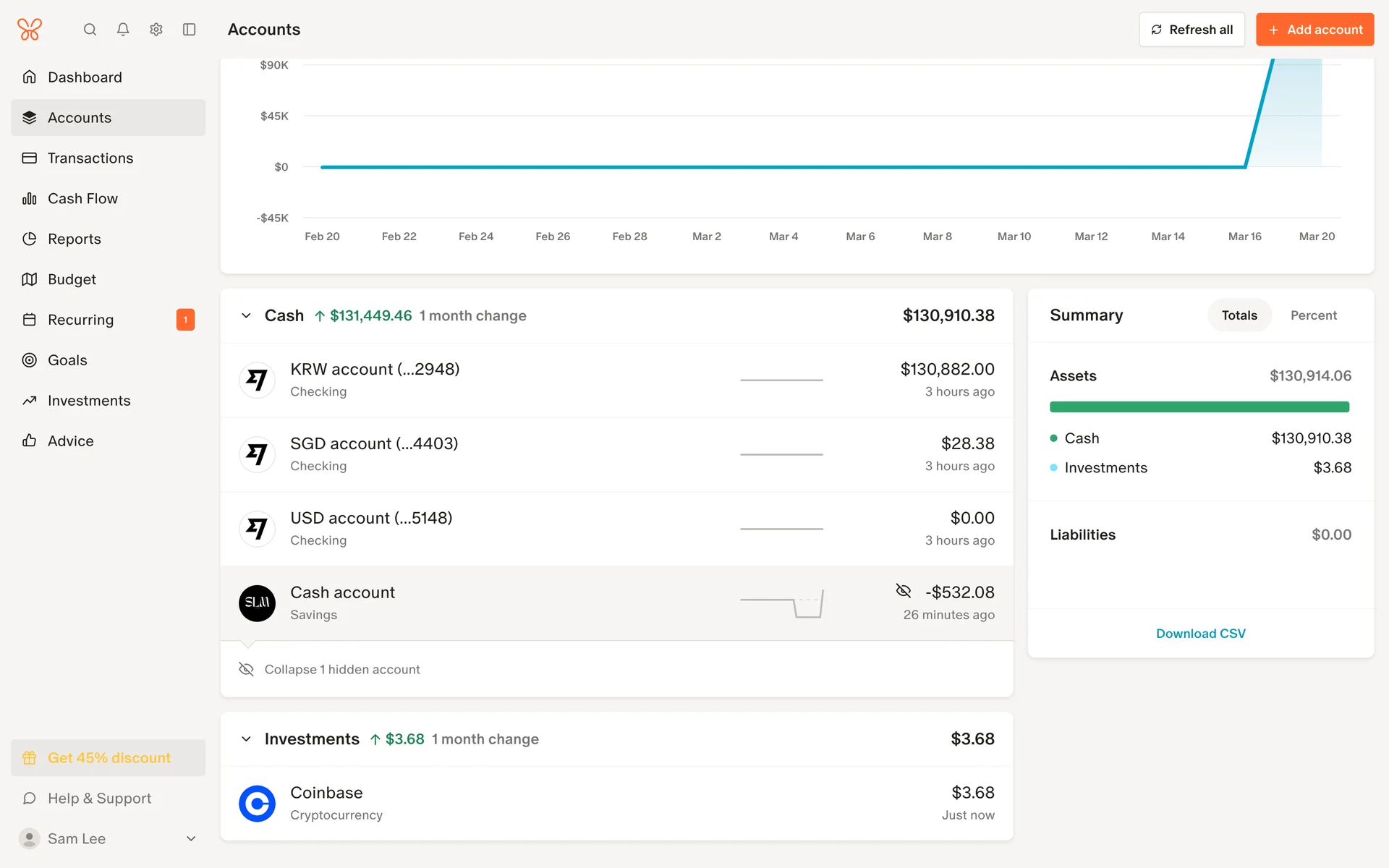Viewport: 1389px width, 868px height.
Task: Click the Cash account SLM logo
Action: point(257,603)
